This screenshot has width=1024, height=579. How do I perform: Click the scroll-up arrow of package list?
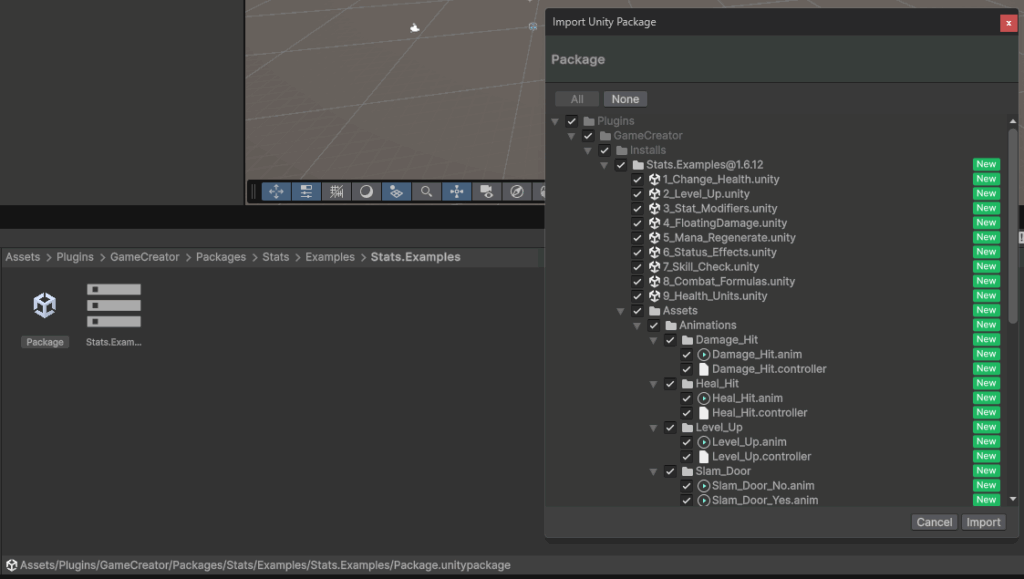tap(1013, 121)
